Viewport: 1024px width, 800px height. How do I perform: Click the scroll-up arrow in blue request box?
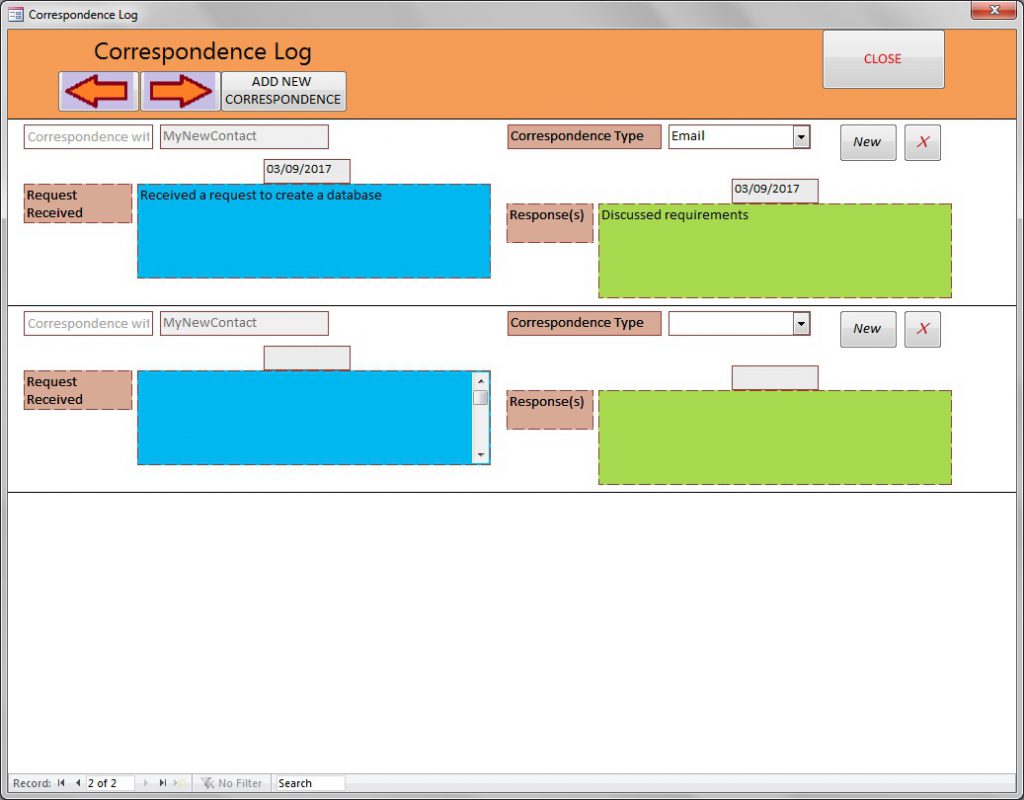tap(481, 381)
